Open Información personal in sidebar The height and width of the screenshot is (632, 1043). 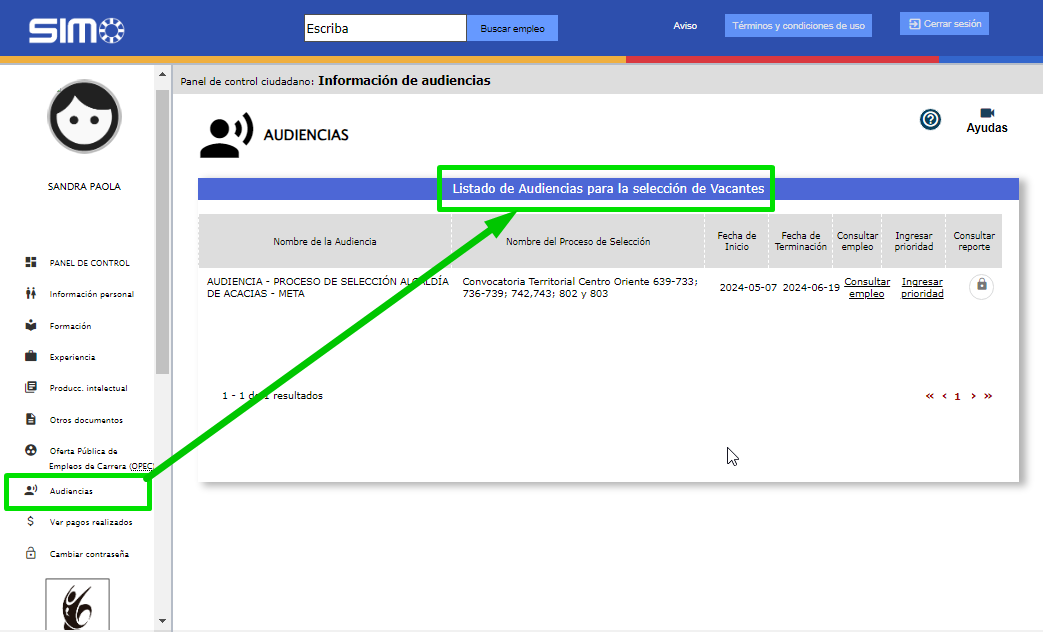(91, 294)
